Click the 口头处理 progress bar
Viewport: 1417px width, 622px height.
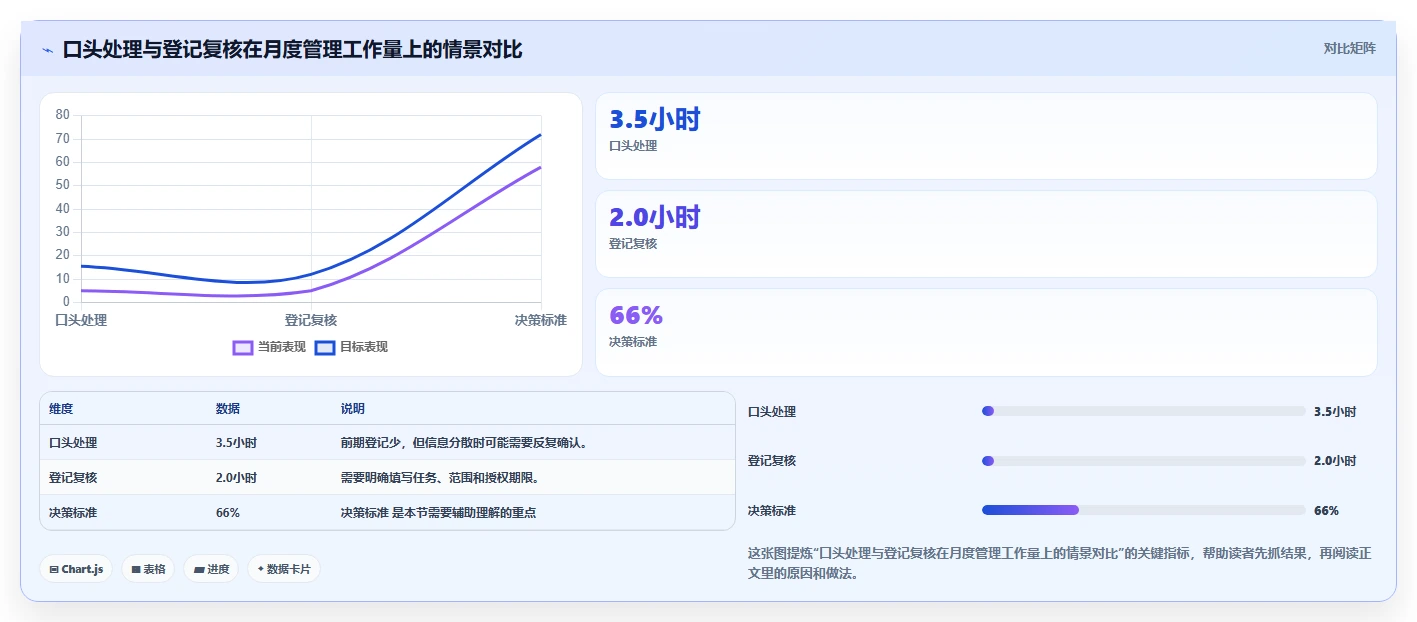(x=1144, y=411)
